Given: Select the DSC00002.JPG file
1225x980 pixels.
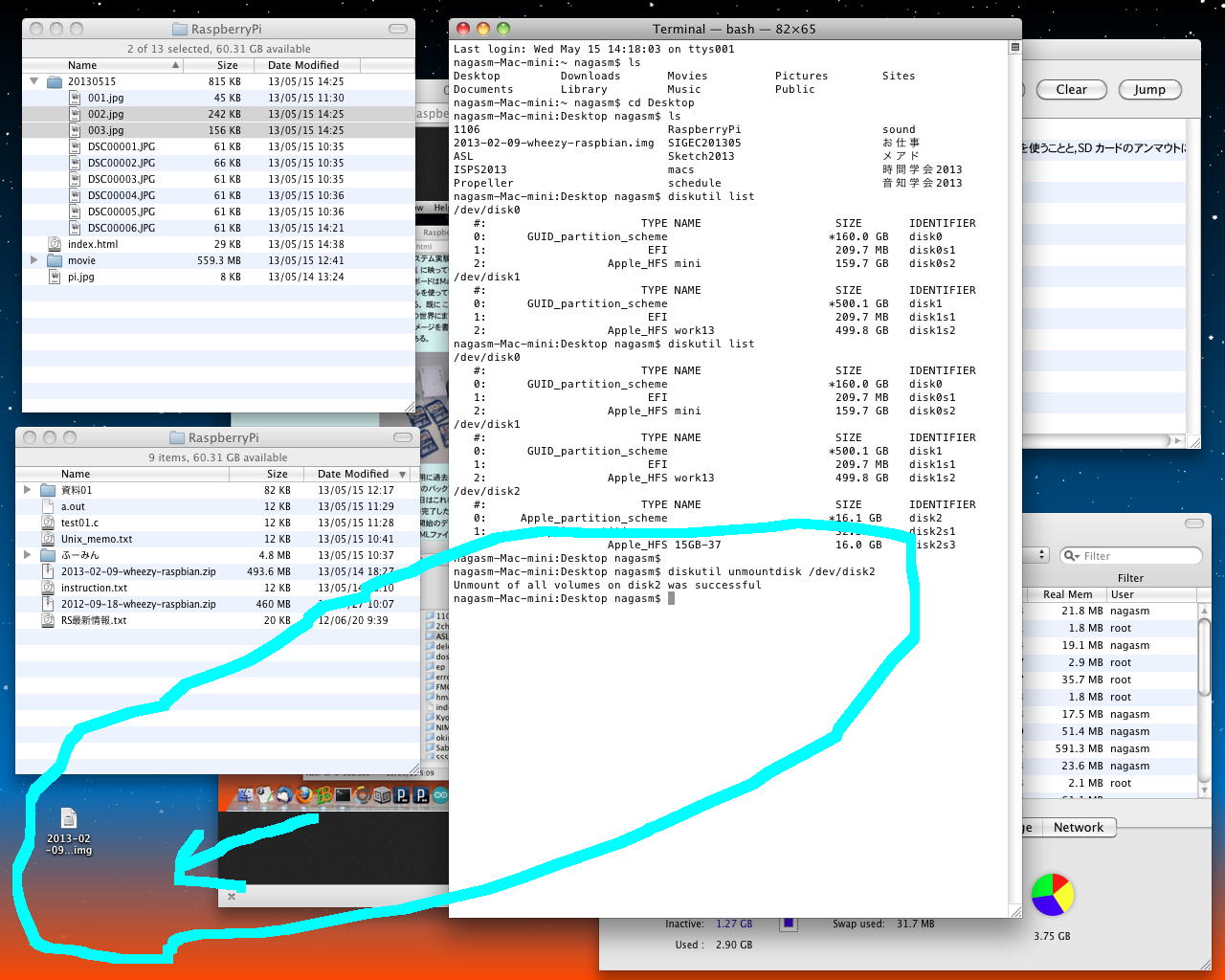Looking at the screenshot, I should tap(122, 163).
